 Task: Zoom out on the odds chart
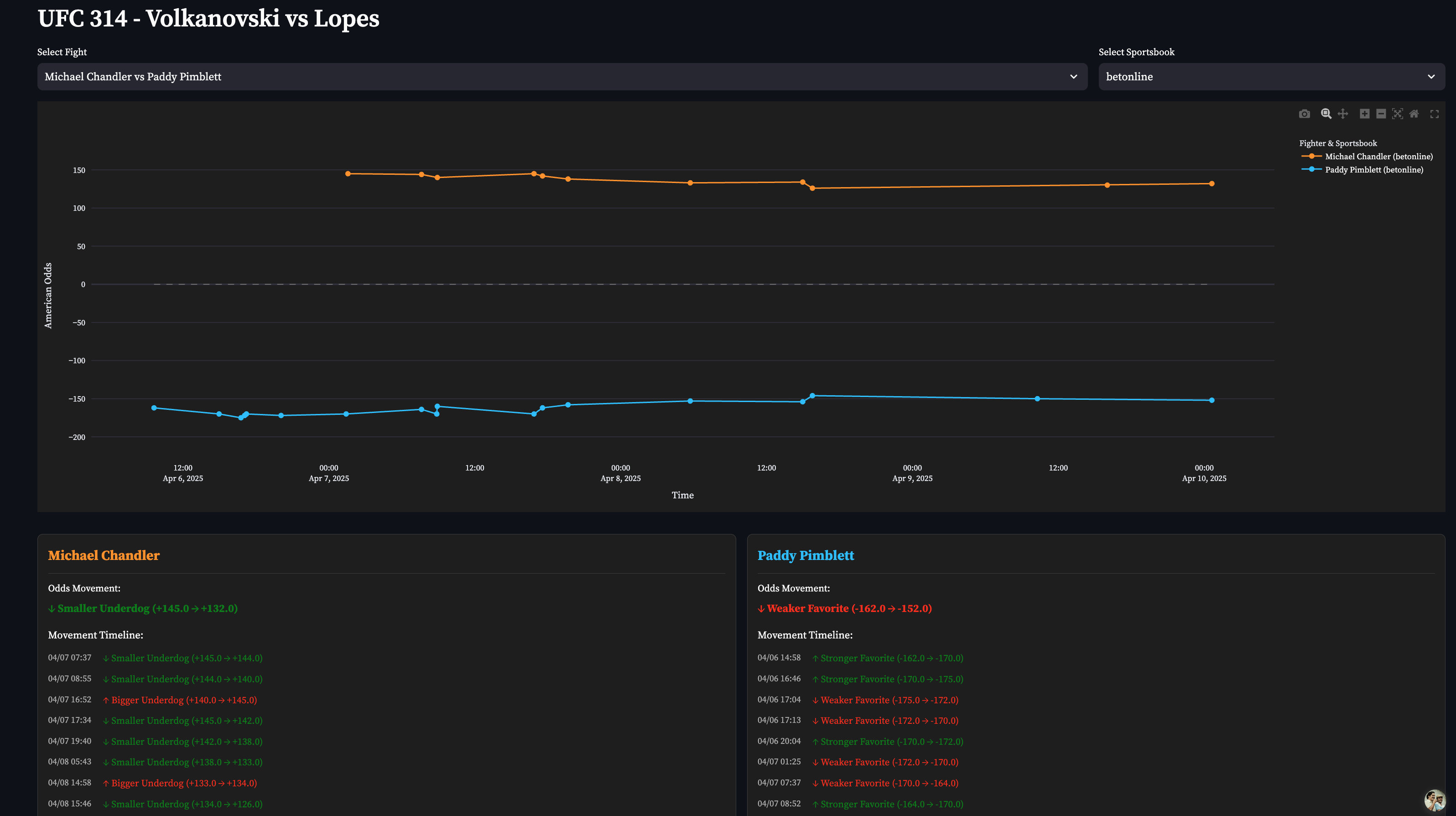pyautogui.click(x=1380, y=114)
